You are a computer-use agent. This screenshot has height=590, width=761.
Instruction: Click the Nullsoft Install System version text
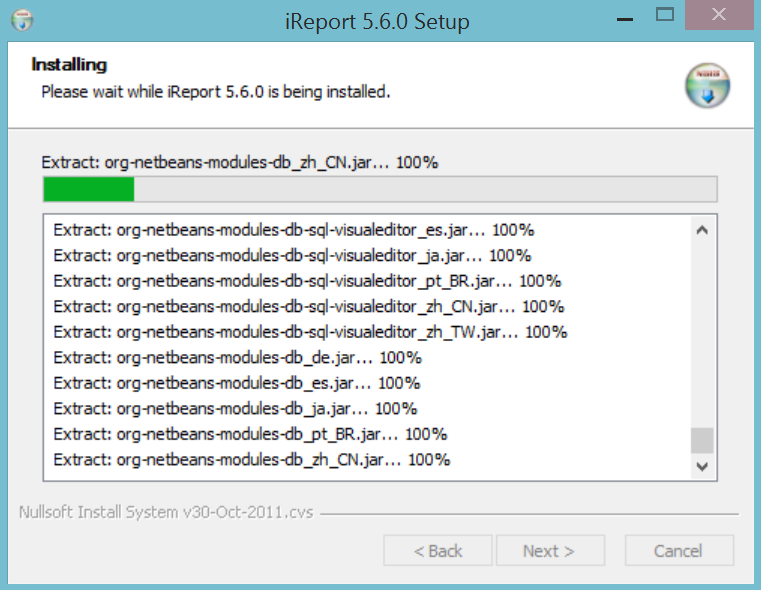point(166,512)
